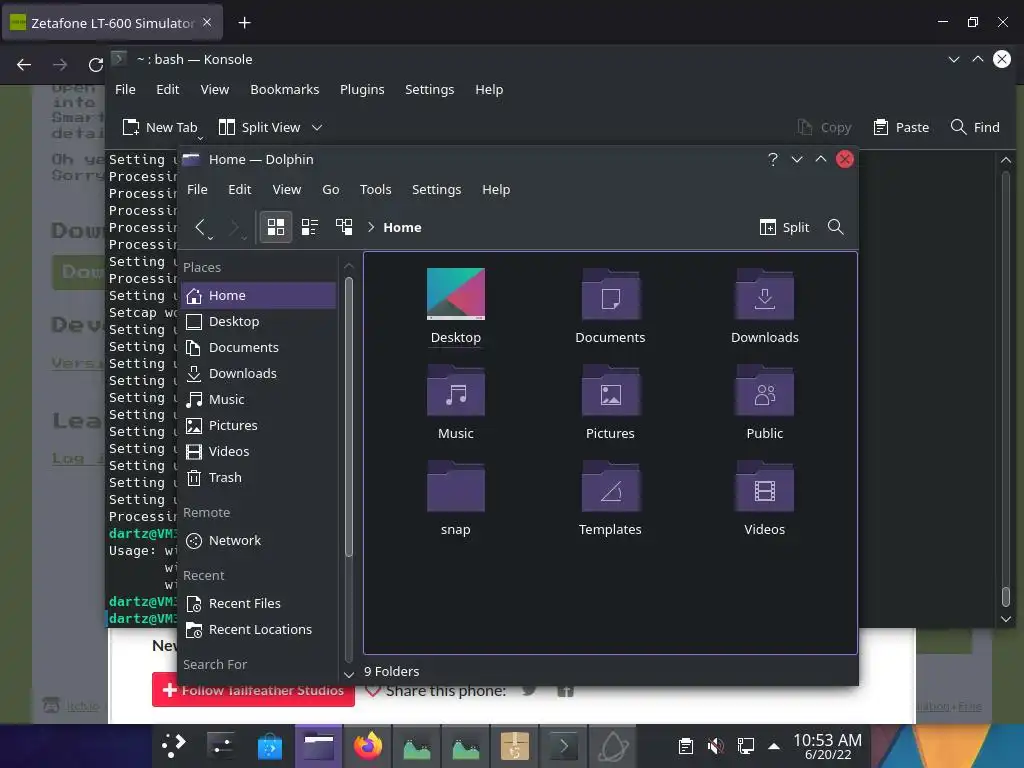Image resolution: width=1024 pixels, height=768 pixels.
Task: Open Firefox from the taskbar
Action: pyautogui.click(x=368, y=746)
